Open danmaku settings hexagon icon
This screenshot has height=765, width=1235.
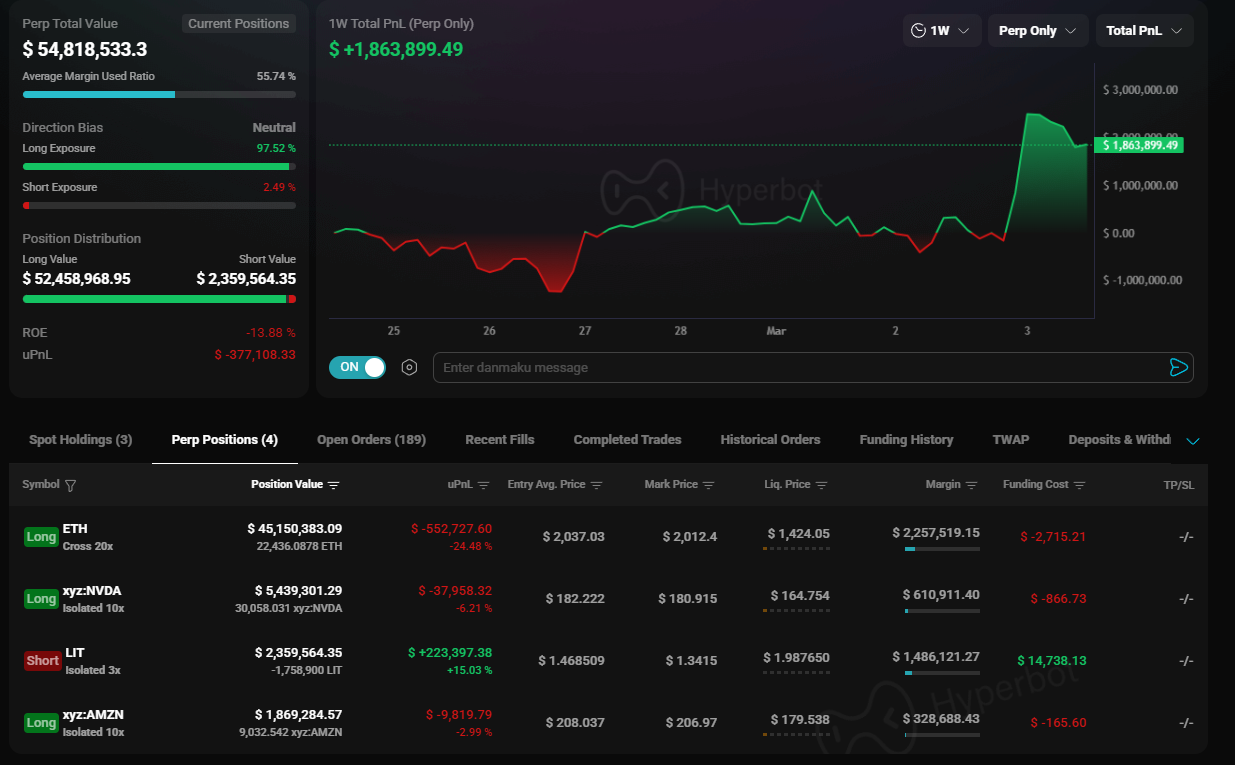pos(409,367)
